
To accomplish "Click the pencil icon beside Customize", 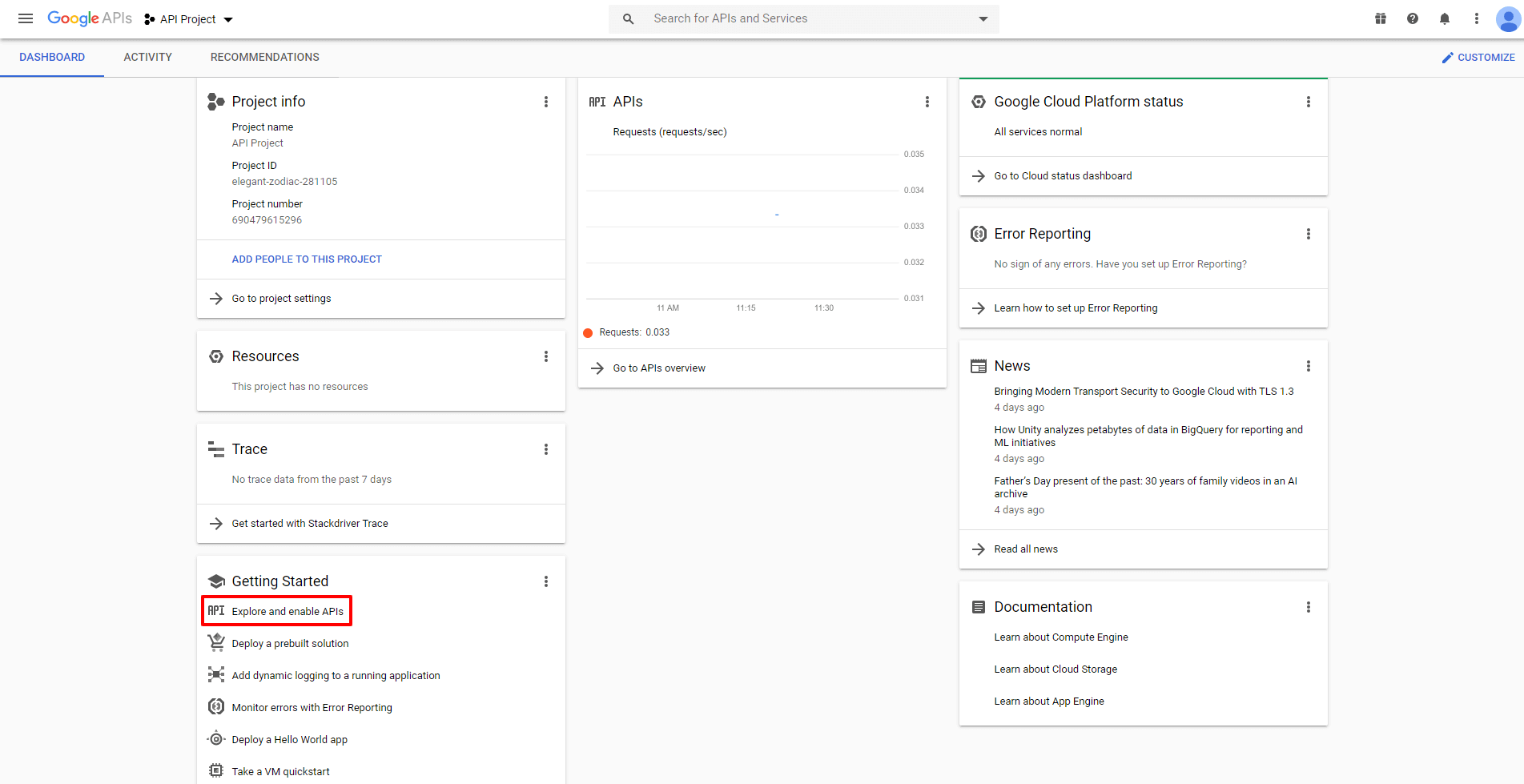I will [1448, 58].
